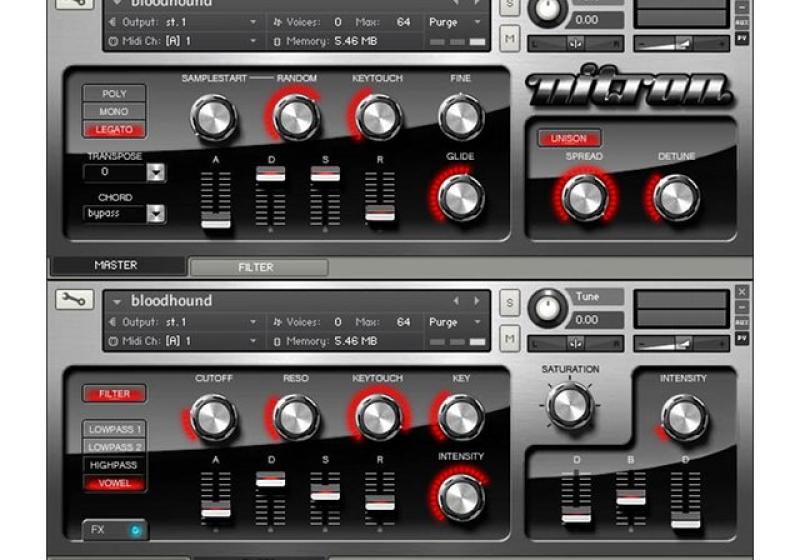This screenshot has width=800, height=560.
Task: Click pan slider in upper instrument header
Action: click(x=576, y=44)
